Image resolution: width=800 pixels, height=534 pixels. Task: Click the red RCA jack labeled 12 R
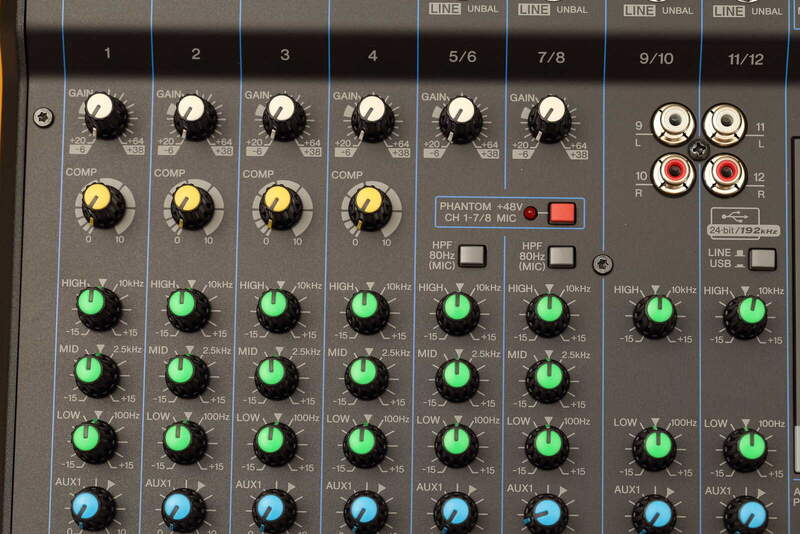tap(724, 173)
